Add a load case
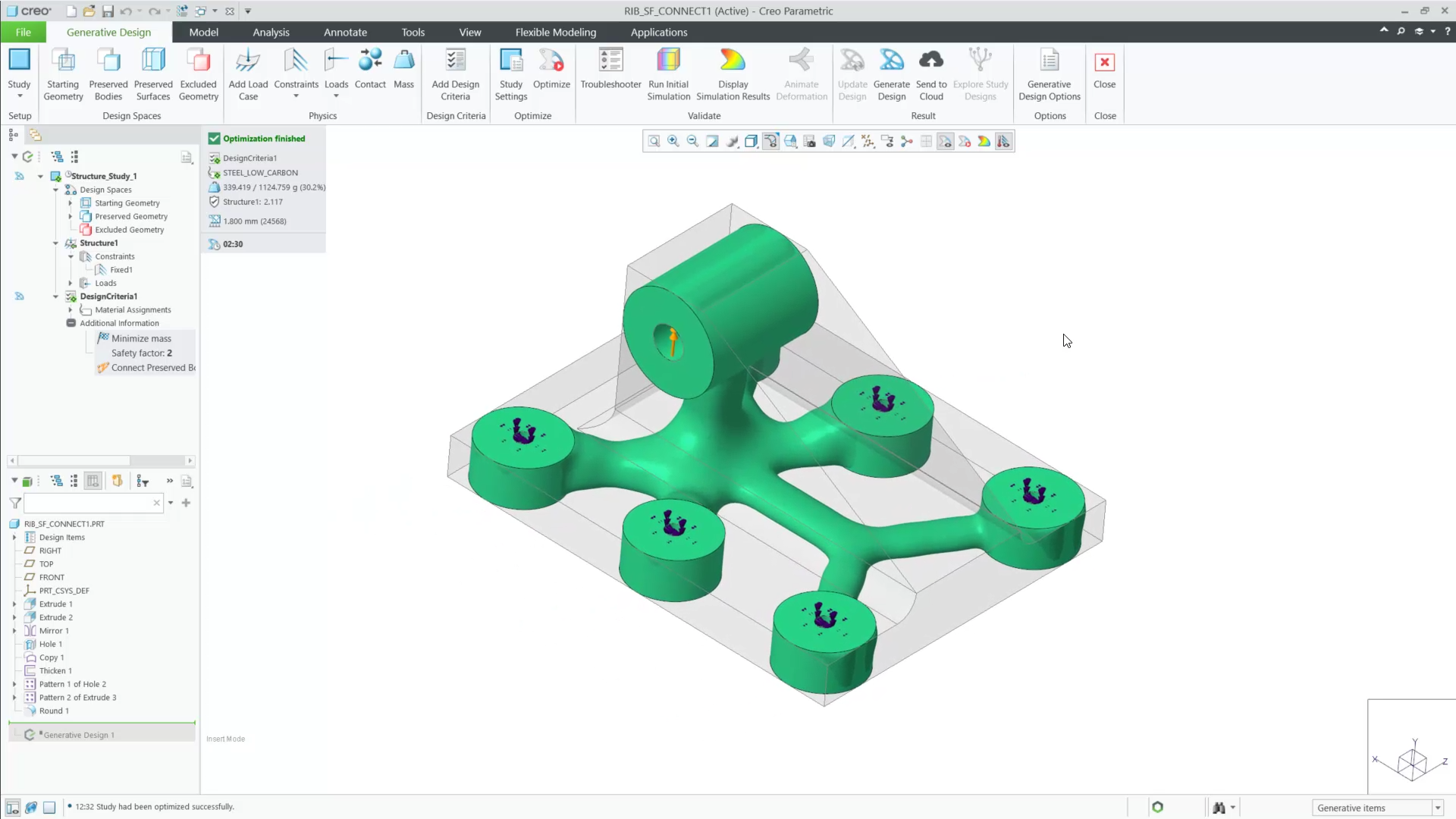This screenshot has height=819, width=1456. tap(248, 74)
